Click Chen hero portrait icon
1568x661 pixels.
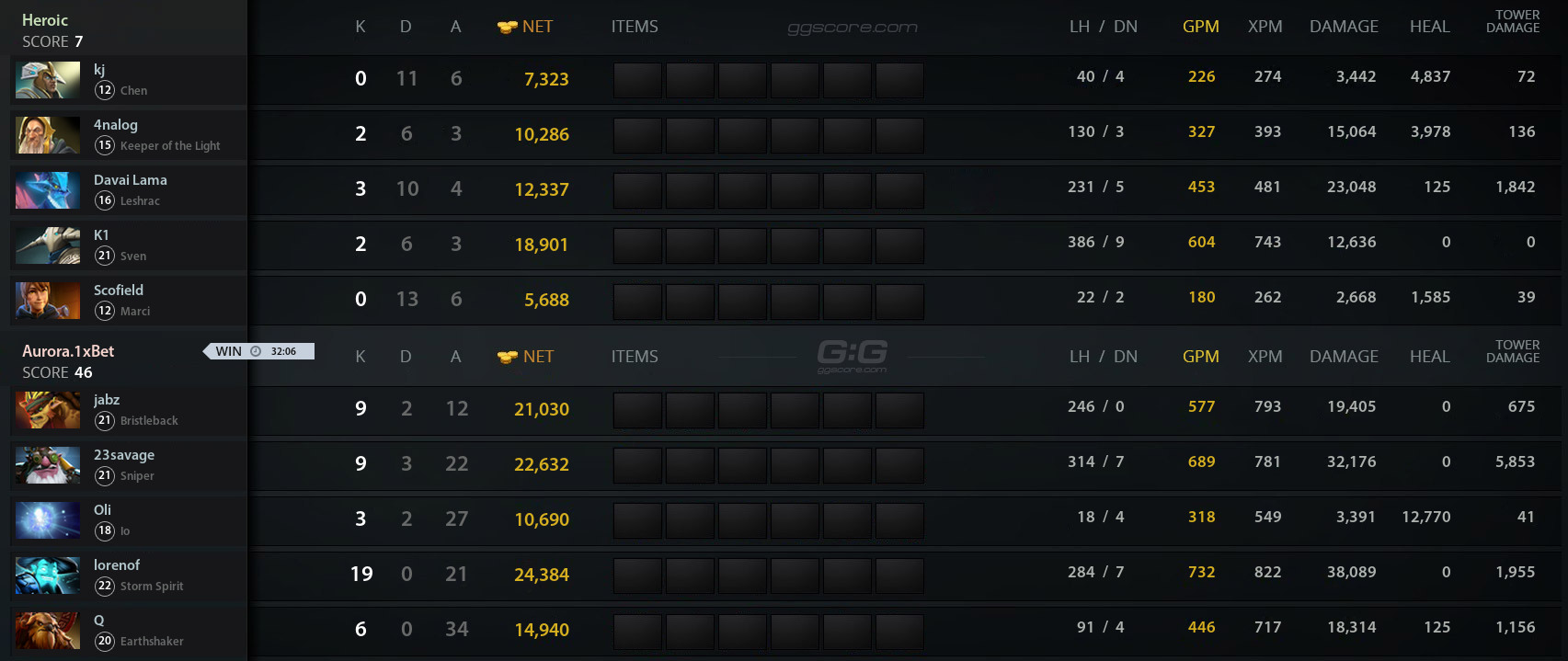tap(48, 80)
